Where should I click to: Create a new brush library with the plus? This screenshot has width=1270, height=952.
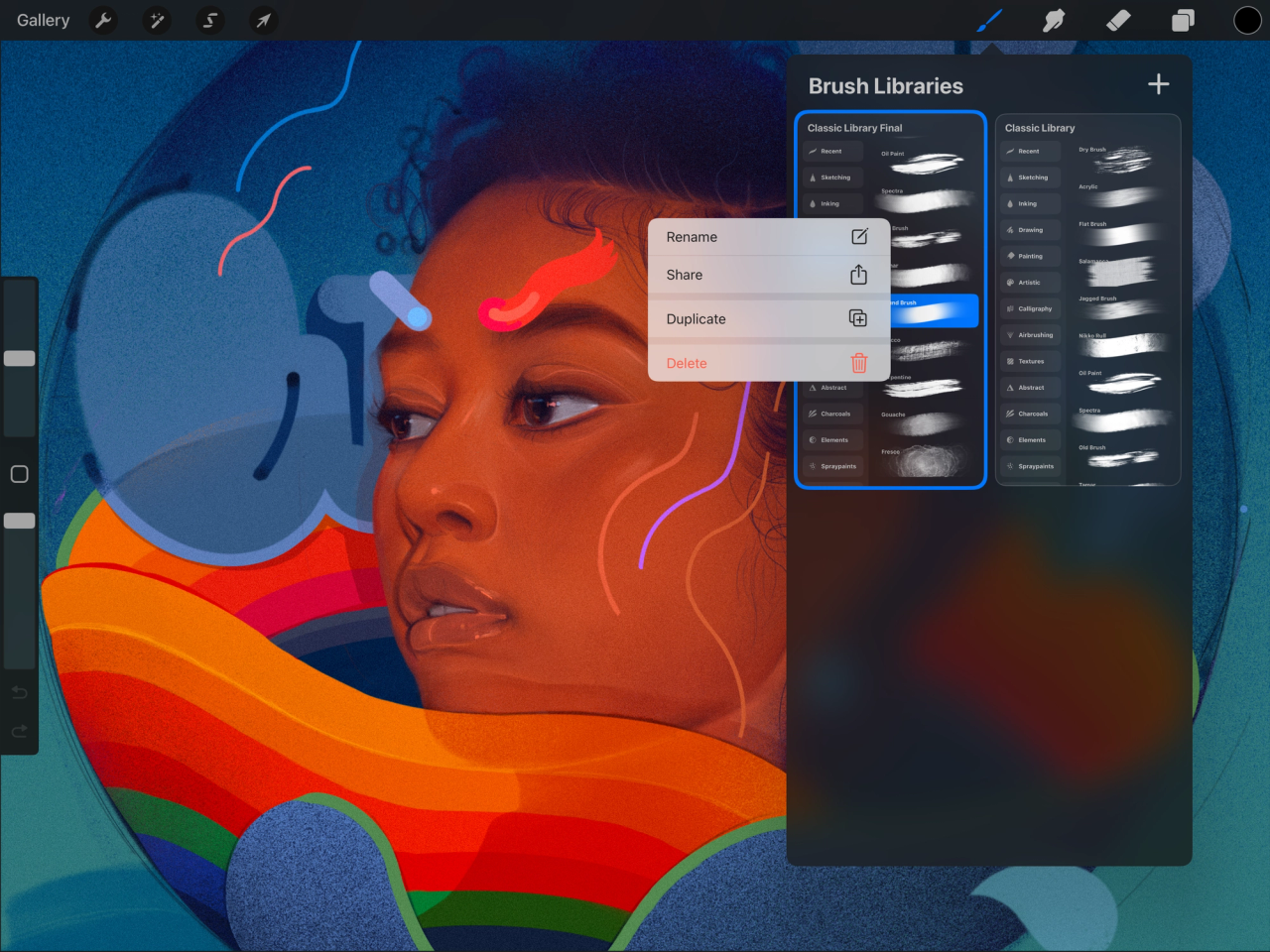(x=1158, y=84)
